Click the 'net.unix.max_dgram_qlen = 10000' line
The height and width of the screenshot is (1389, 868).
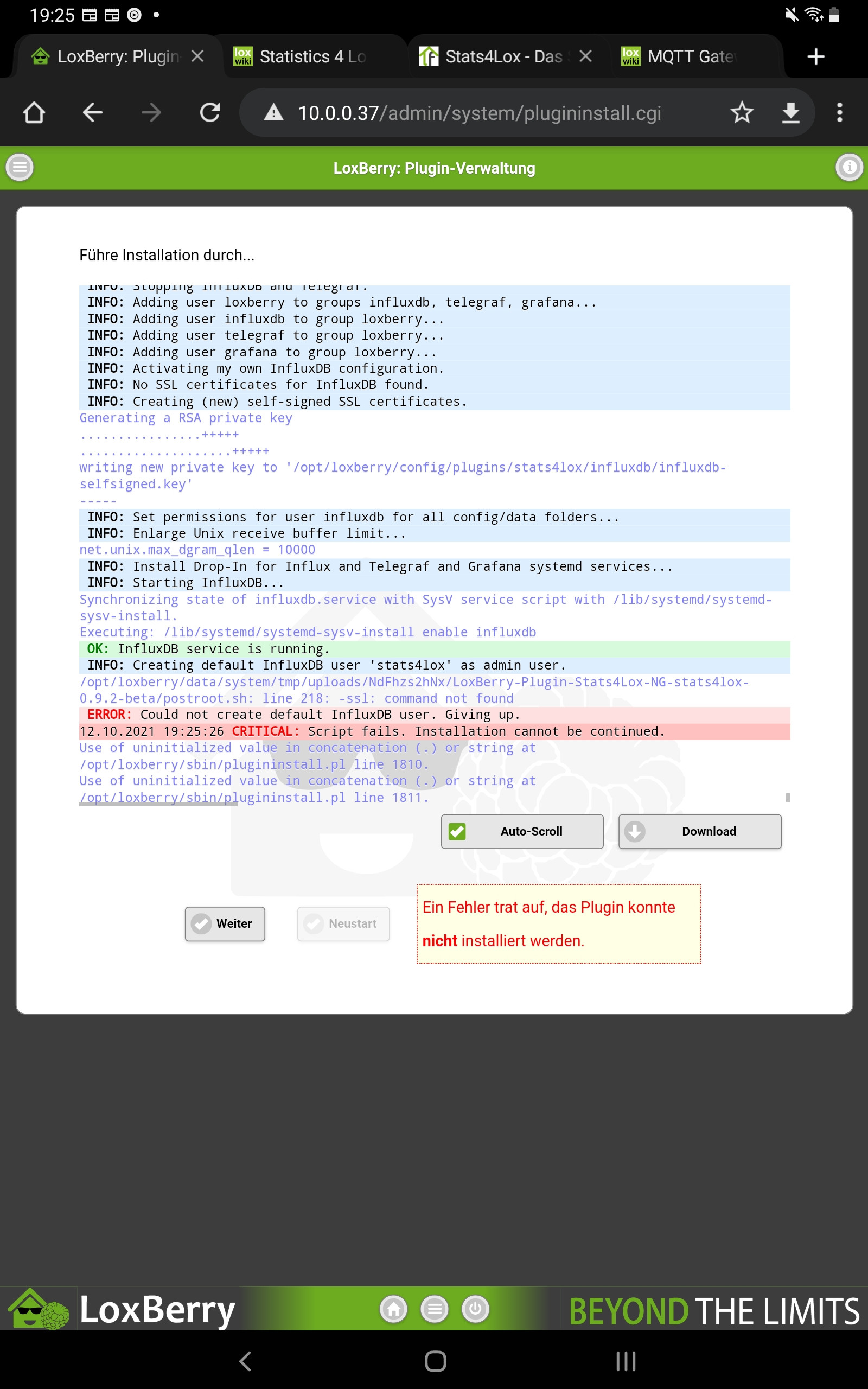(197, 550)
